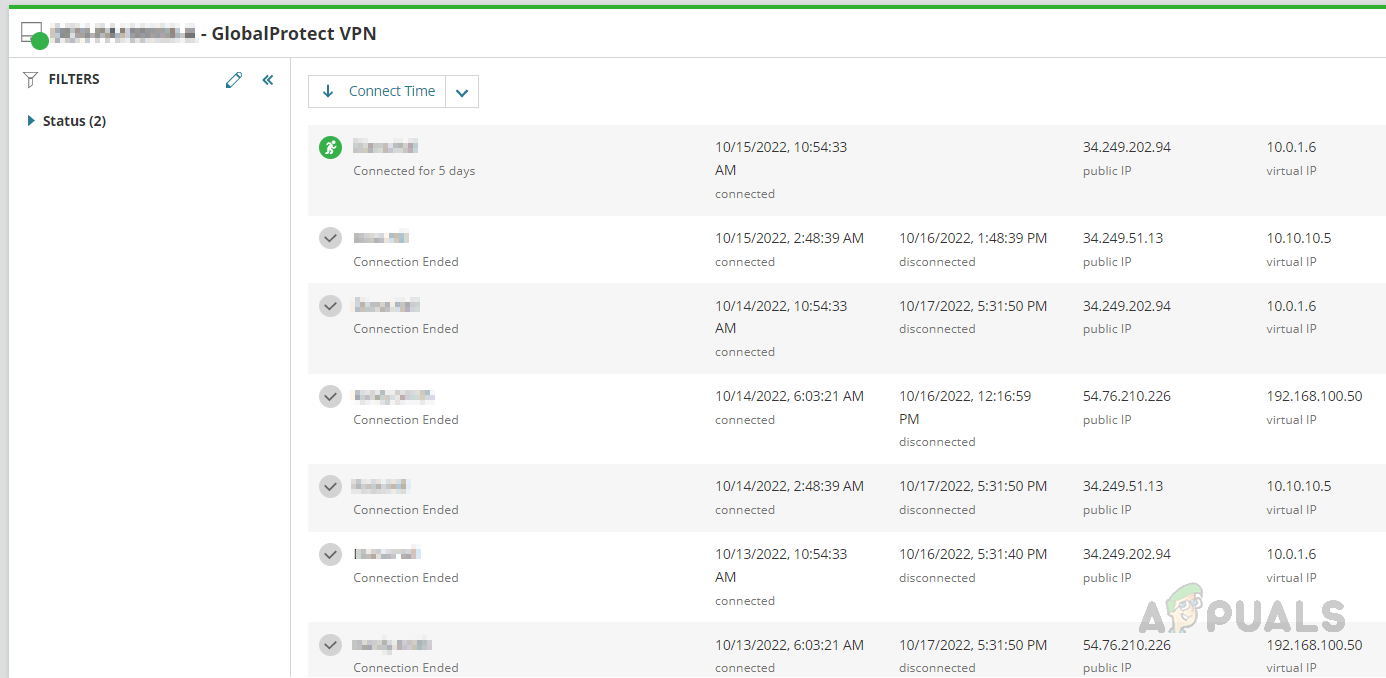Image resolution: width=1386 pixels, height=678 pixels.
Task: Click connect time 10/15/2022, 10:54:33 AM
Action: click(x=781, y=158)
